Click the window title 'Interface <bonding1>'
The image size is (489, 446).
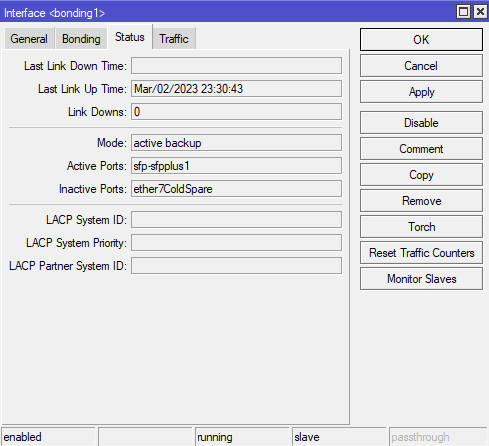pos(54,13)
